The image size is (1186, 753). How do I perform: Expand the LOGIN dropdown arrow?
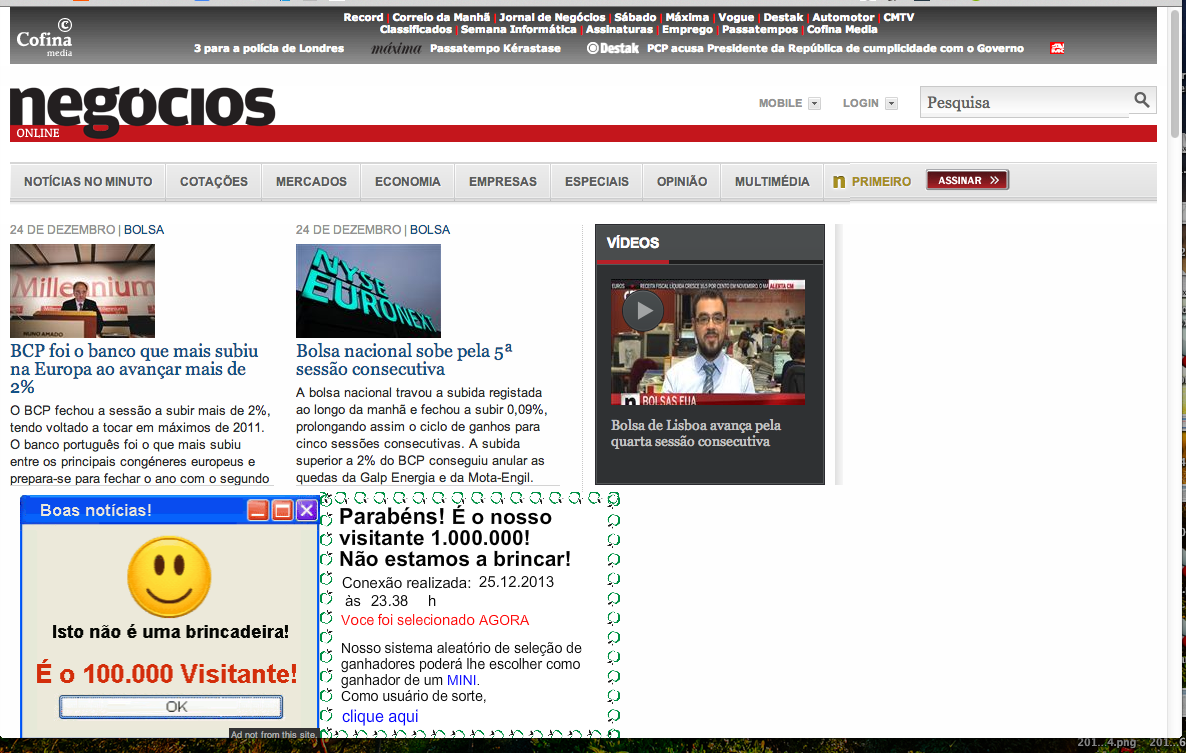892,104
